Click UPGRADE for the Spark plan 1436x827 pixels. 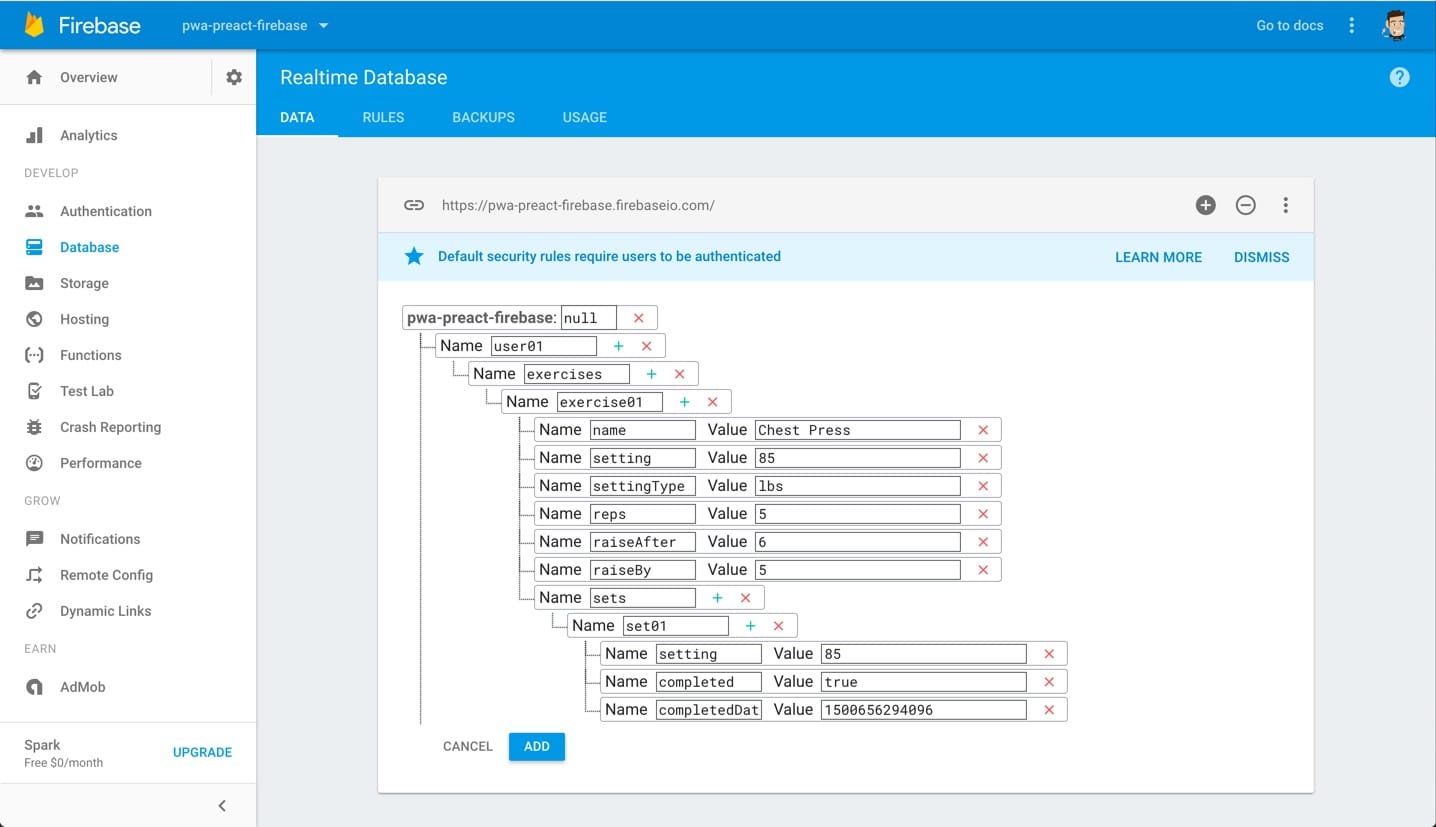tap(202, 752)
